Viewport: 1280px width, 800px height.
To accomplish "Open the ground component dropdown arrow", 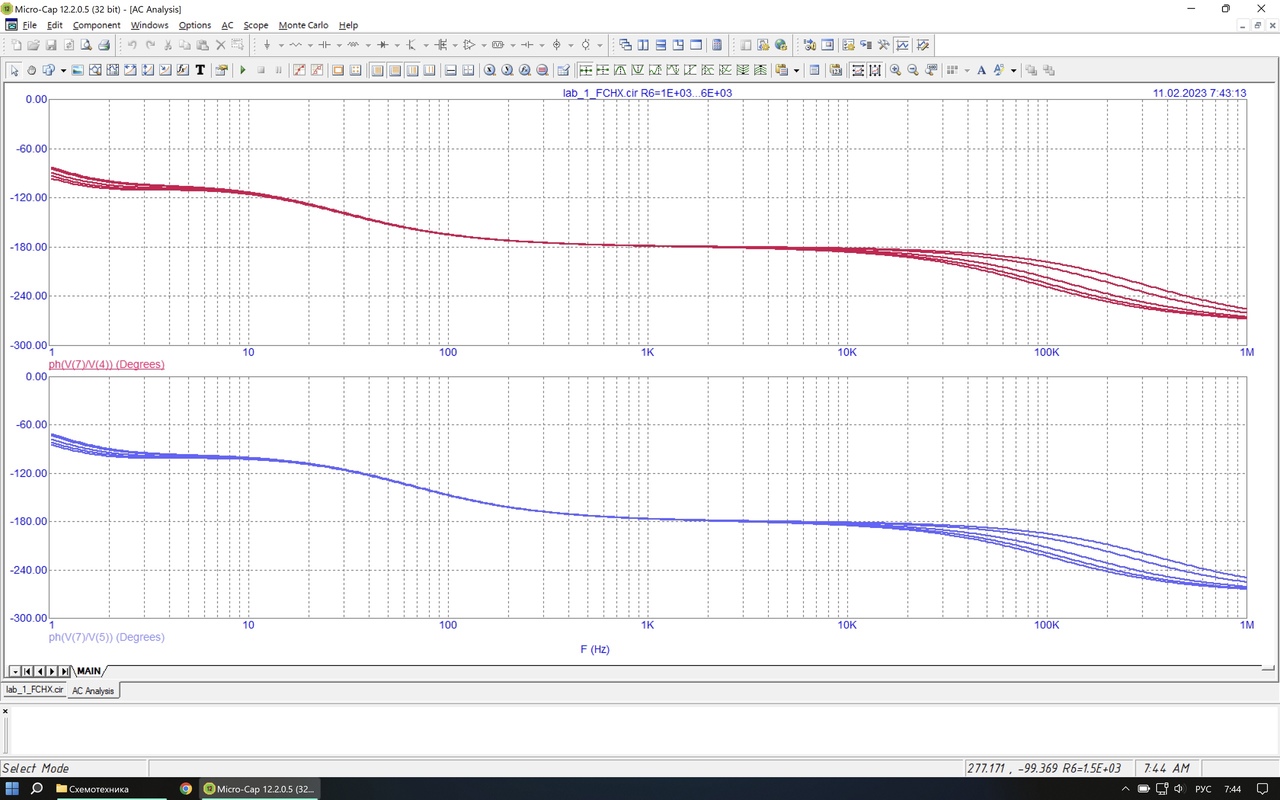I will point(281,45).
